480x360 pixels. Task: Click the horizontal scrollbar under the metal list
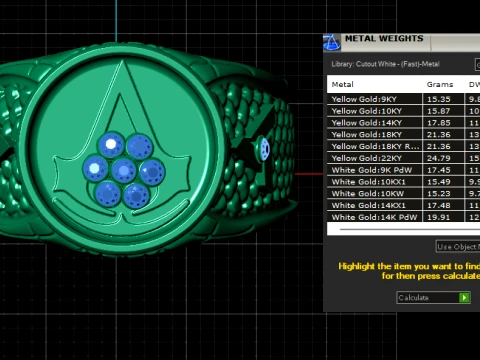pyautogui.click(x=410, y=229)
